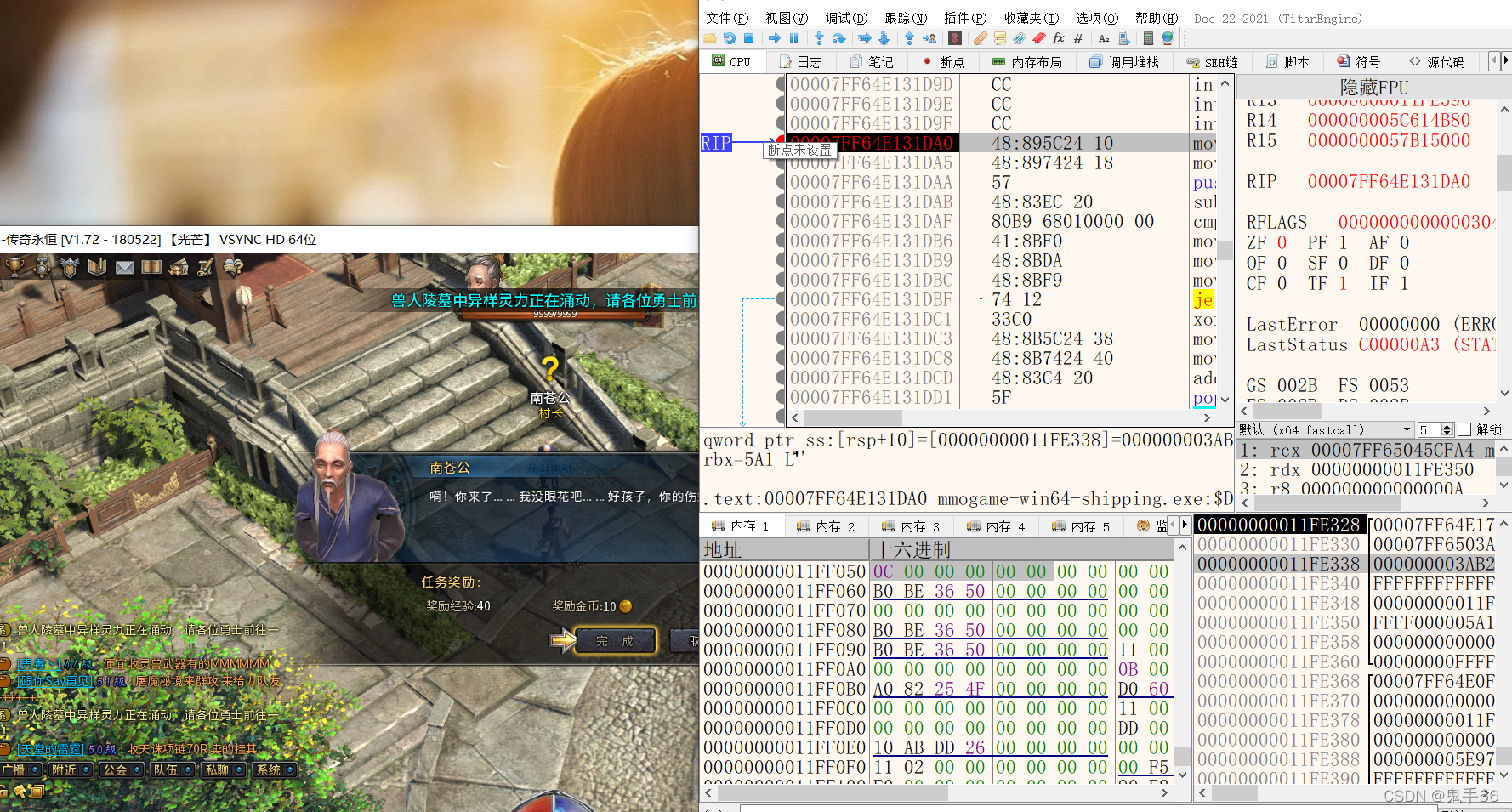Image resolution: width=1512 pixels, height=812 pixels.
Task: Toggle breakpoint dot at 00007FF64E131DBF
Action: (781, 299)
